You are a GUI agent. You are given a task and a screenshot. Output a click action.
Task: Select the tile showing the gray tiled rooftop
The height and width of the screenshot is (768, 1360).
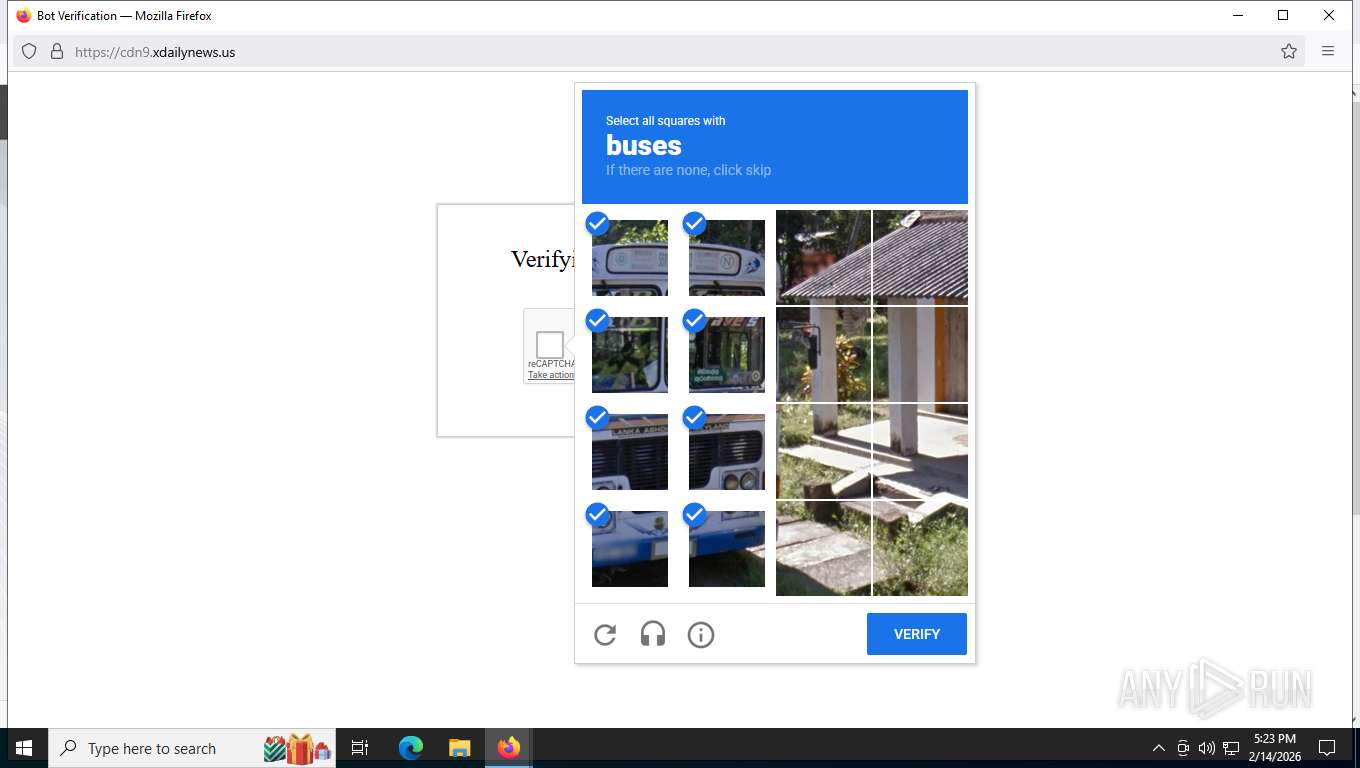[920, 257]
